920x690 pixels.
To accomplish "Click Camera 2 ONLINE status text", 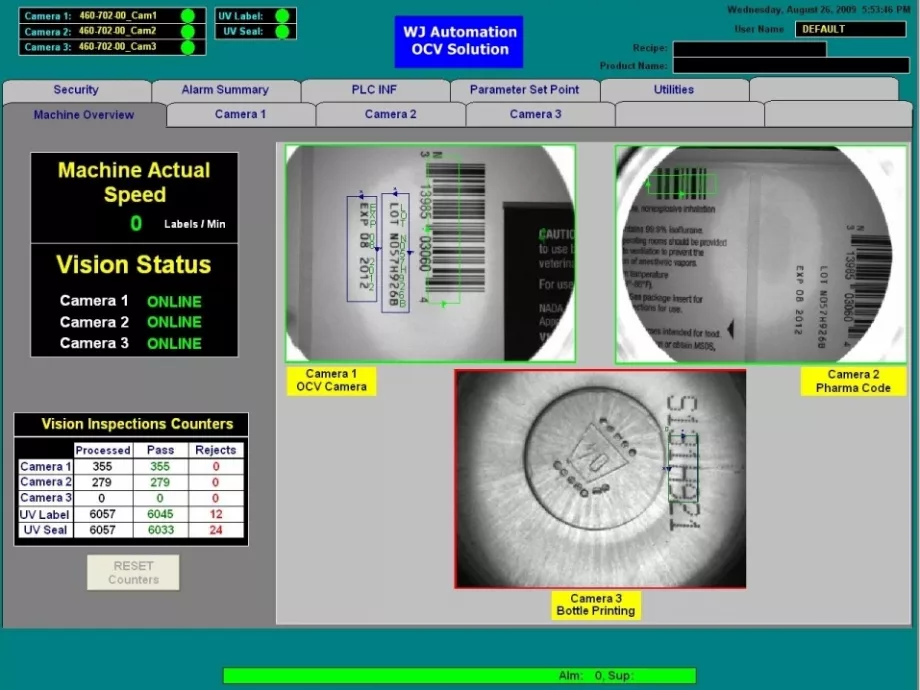I will pyautogui.click(x=174, y=322).
